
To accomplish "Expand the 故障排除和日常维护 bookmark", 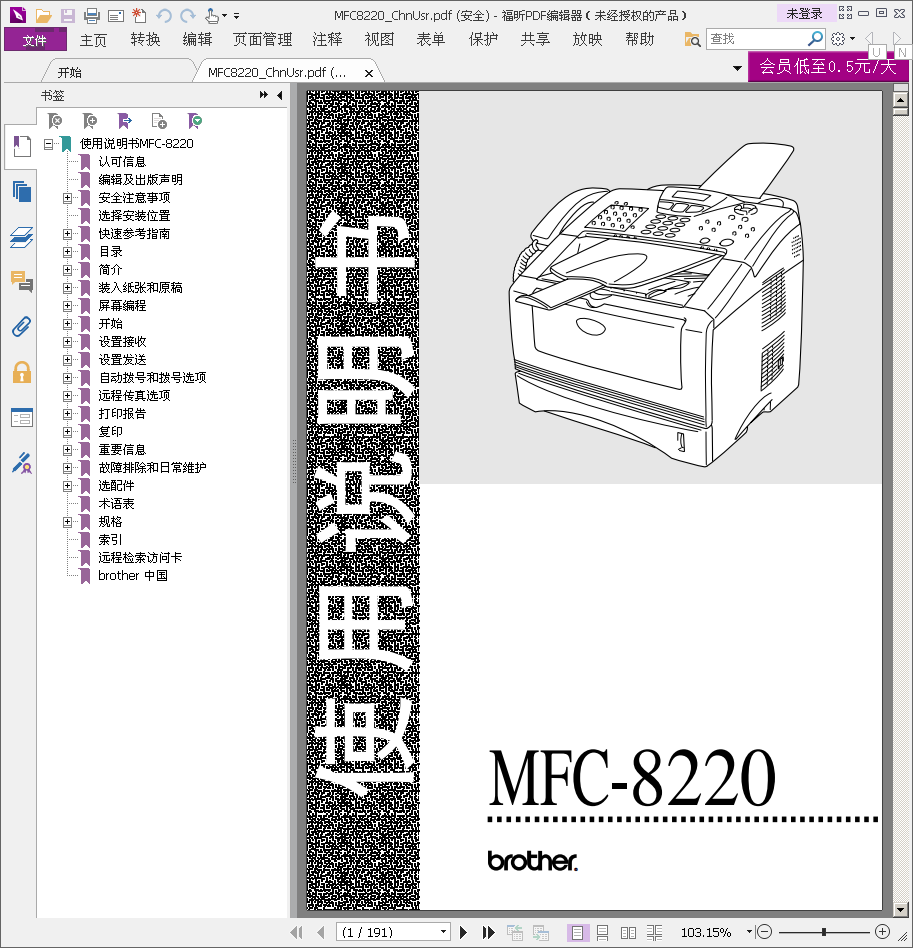I will click(68, 468).
